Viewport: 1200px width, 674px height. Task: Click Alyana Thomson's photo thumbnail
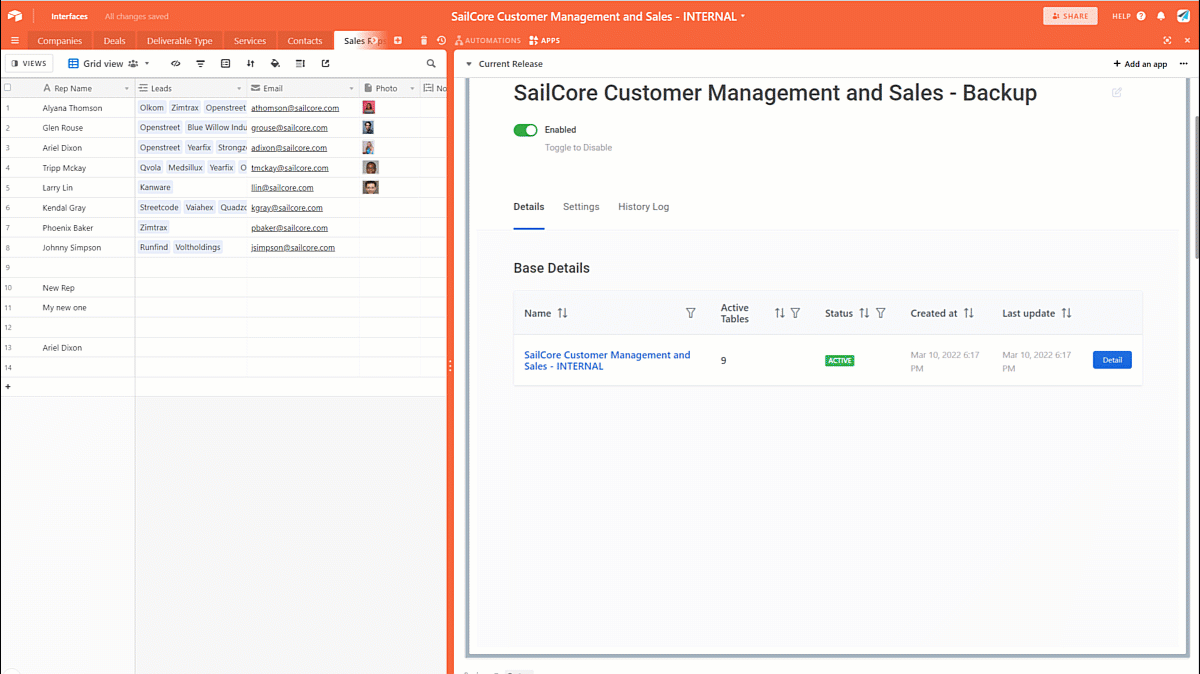click(x=369, y=107)
